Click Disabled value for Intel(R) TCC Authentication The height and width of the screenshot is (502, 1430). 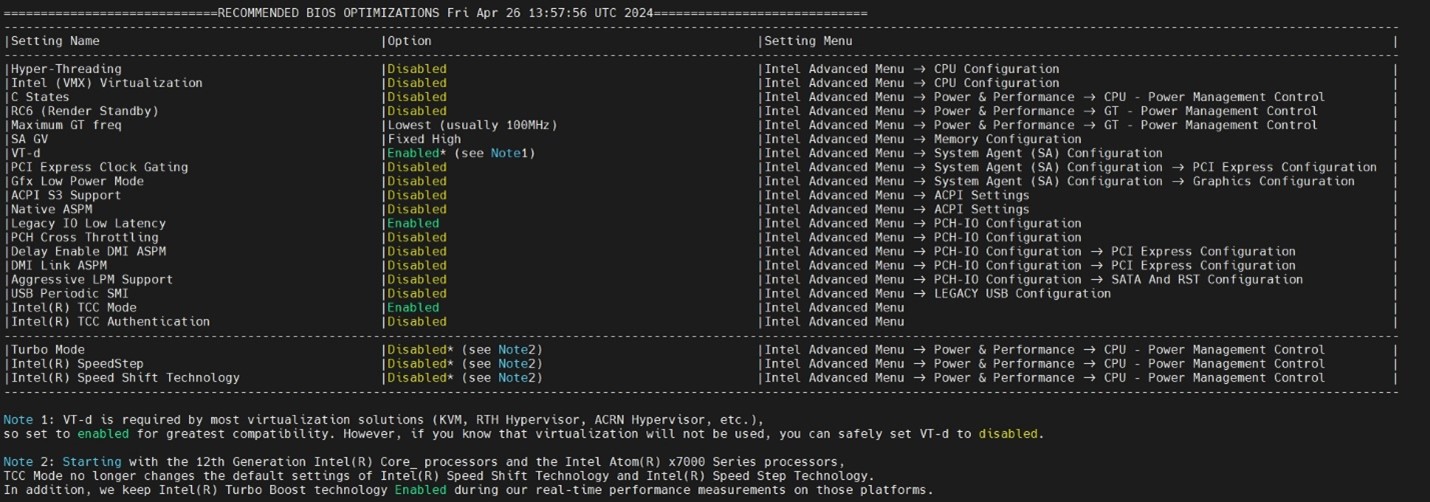[x=417, y=322]
